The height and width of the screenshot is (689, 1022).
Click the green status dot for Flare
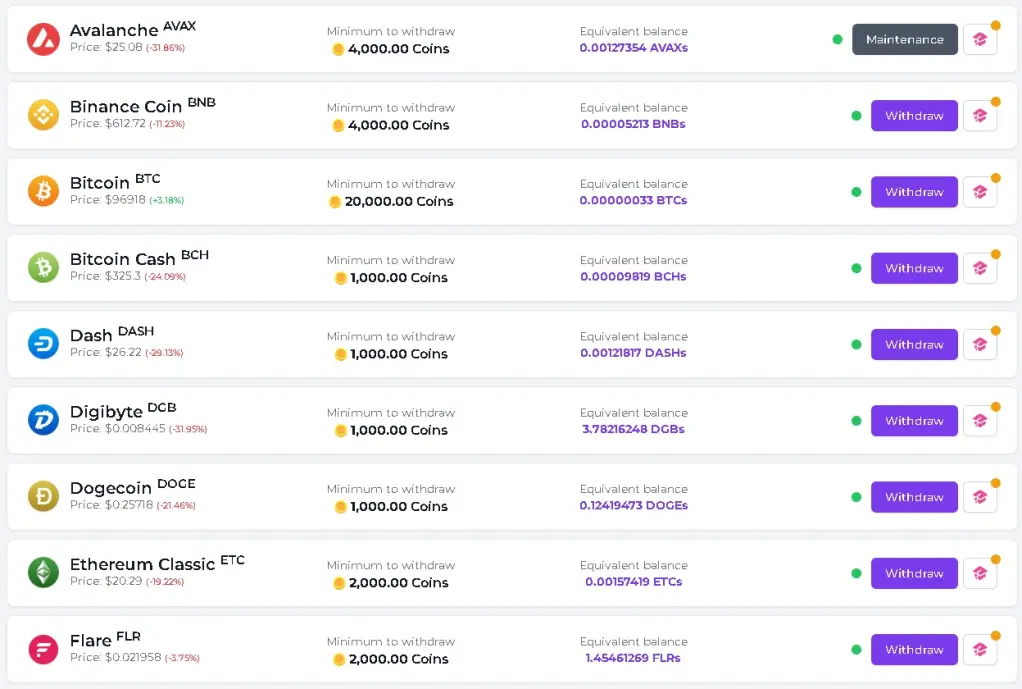[856, 649]
